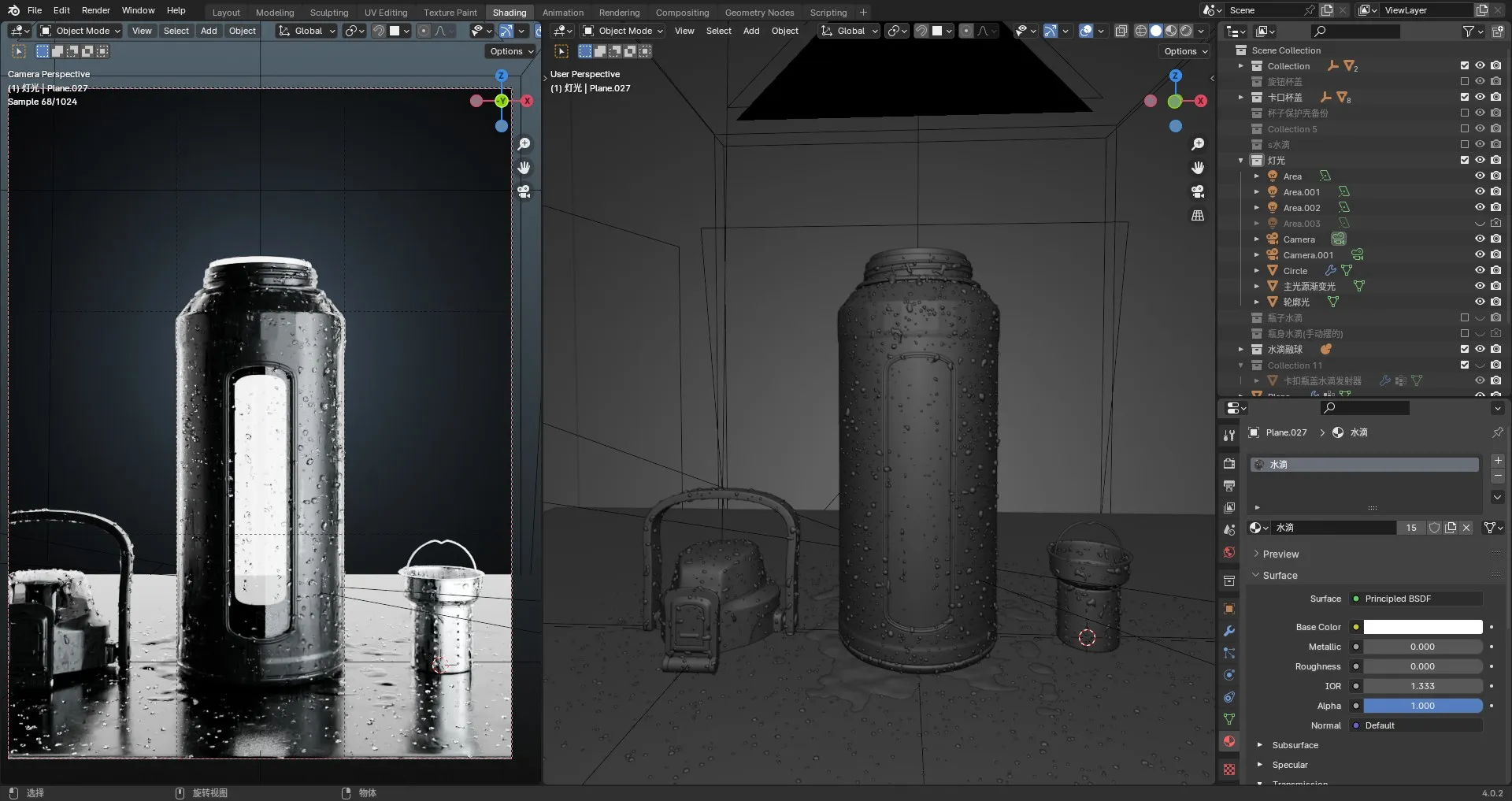Toggle camera view icon in right viewport
The height and width of the screenshot is (801, 1512).
(x=1198, y=191)
